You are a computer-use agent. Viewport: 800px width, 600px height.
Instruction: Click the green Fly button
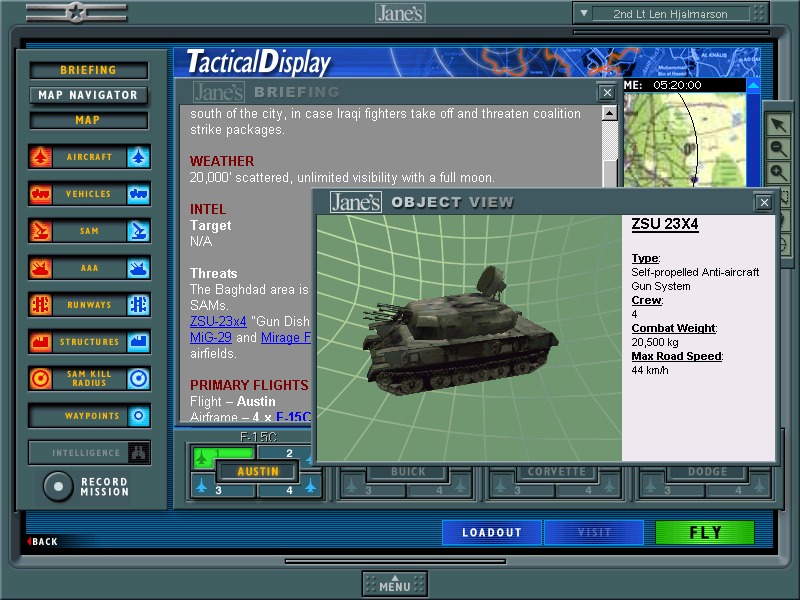[x=705, y=533]
